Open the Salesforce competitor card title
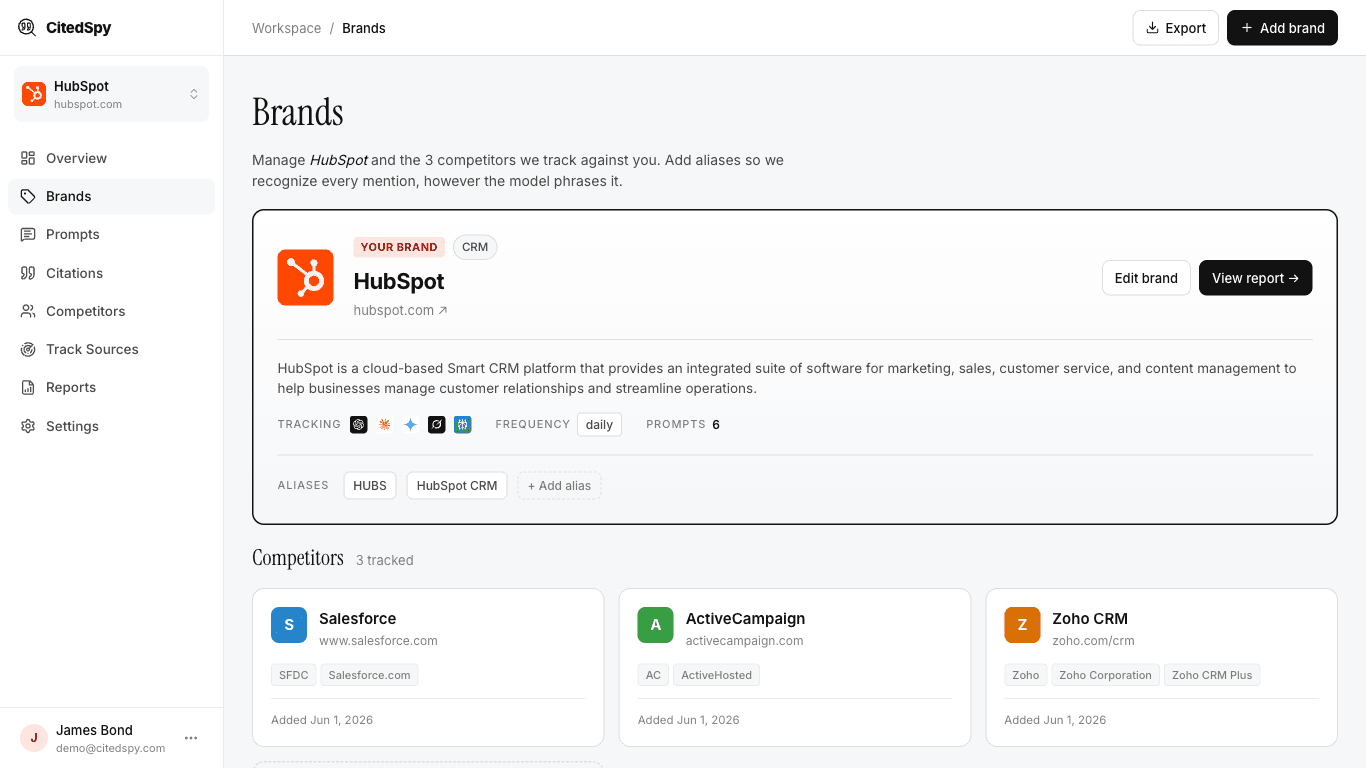Viewport: 1366px width, 768px height. pyautogui.click(x=358, y=619)
